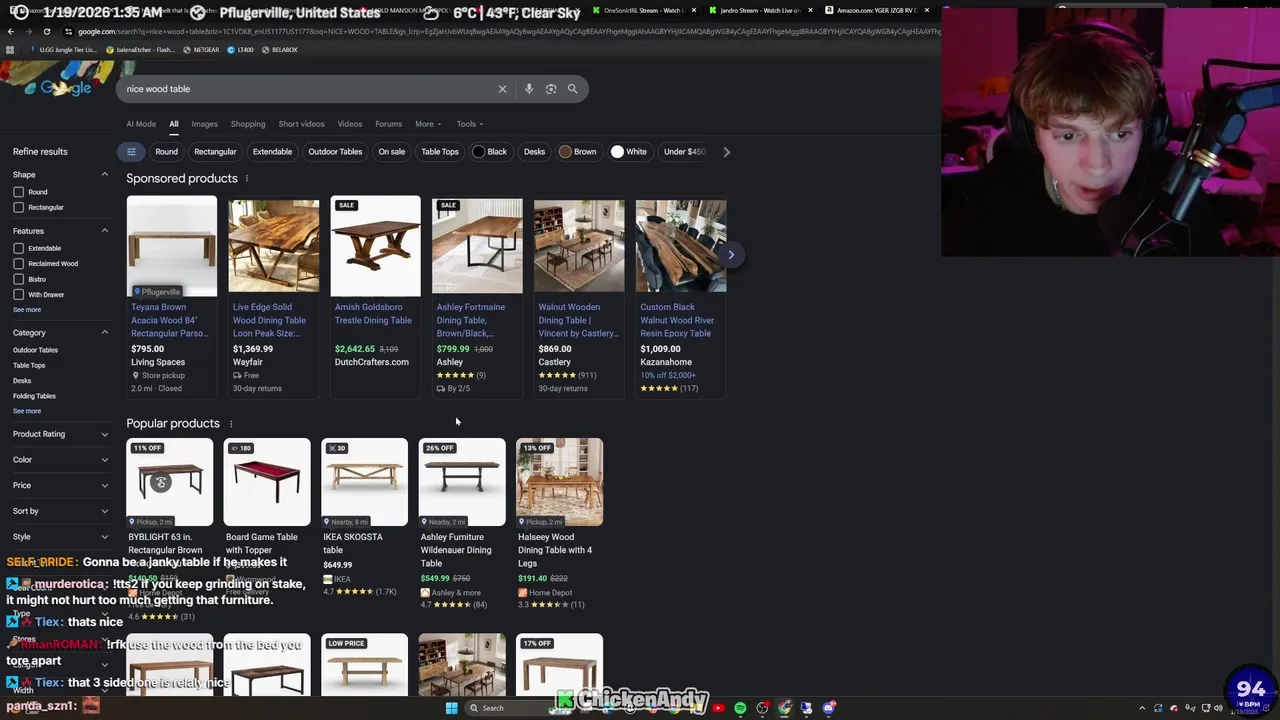Apply the Under $450 price chip
The height and width of the screenshot is (720, 1280).
[x=684, y=152]
